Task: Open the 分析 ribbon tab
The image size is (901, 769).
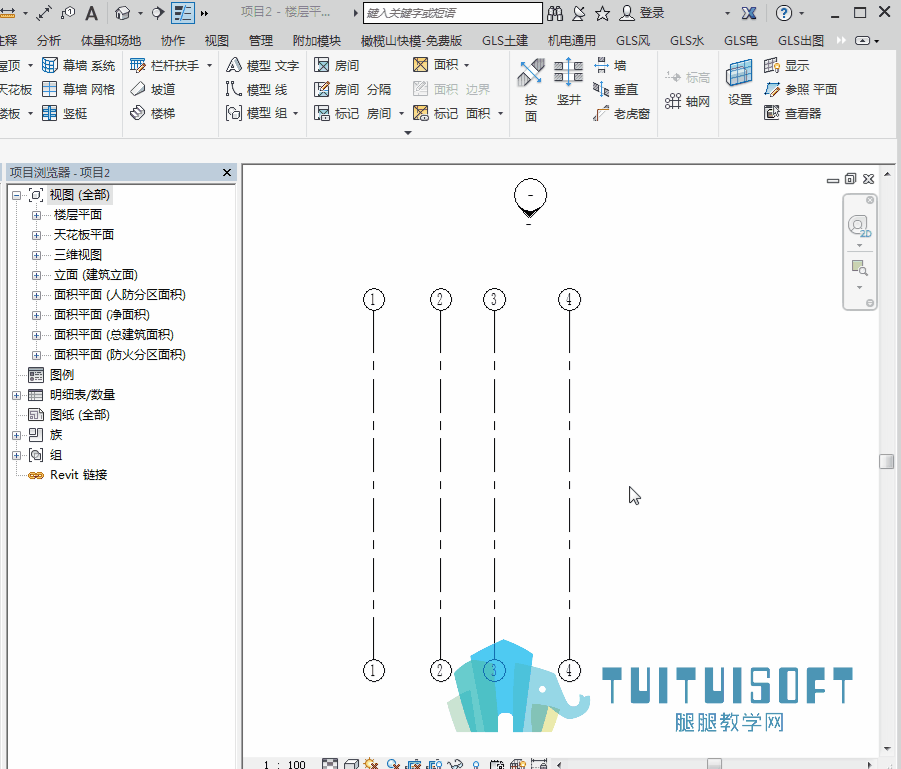Action: 48,40
